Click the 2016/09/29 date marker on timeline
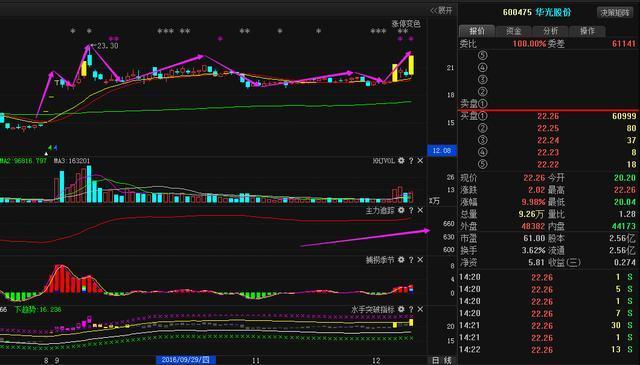 click(186, 360)
